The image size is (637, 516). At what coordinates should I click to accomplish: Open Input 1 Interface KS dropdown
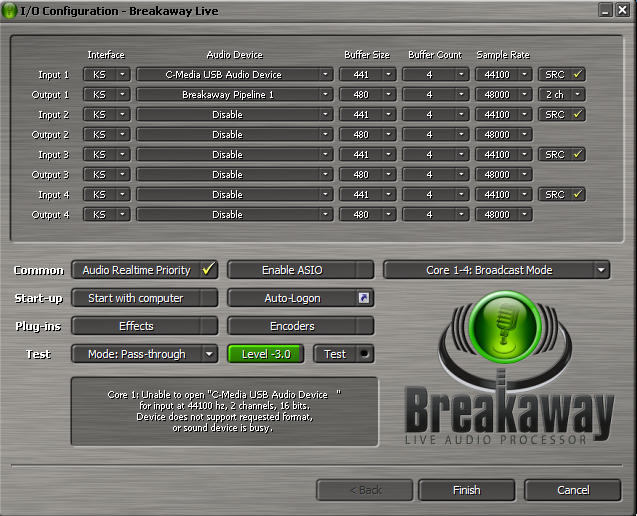(x=107, y=74)
